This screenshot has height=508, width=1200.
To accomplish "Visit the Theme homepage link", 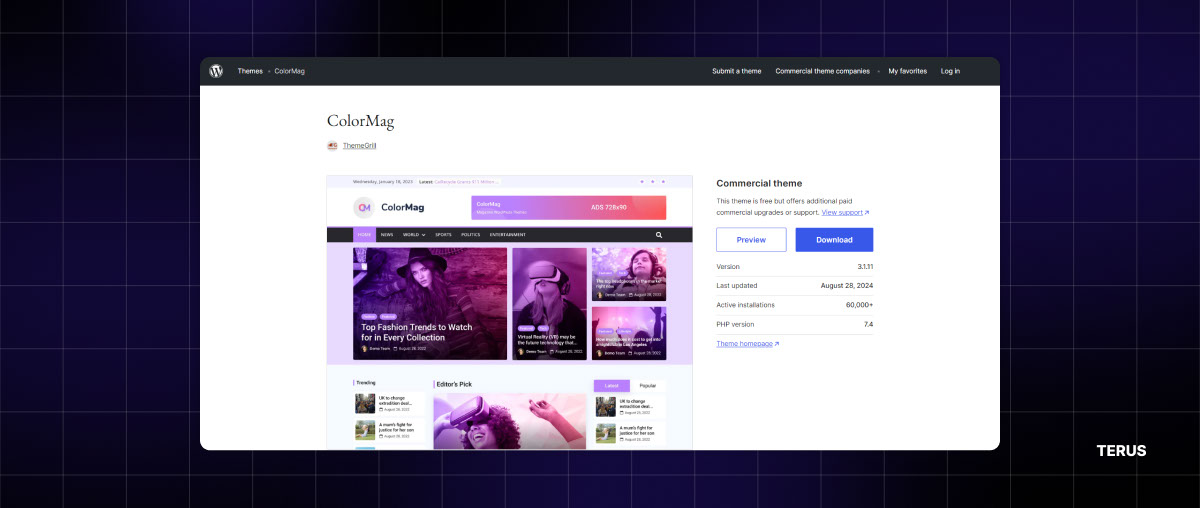I will pyautogui.click(x=747, y=344).
